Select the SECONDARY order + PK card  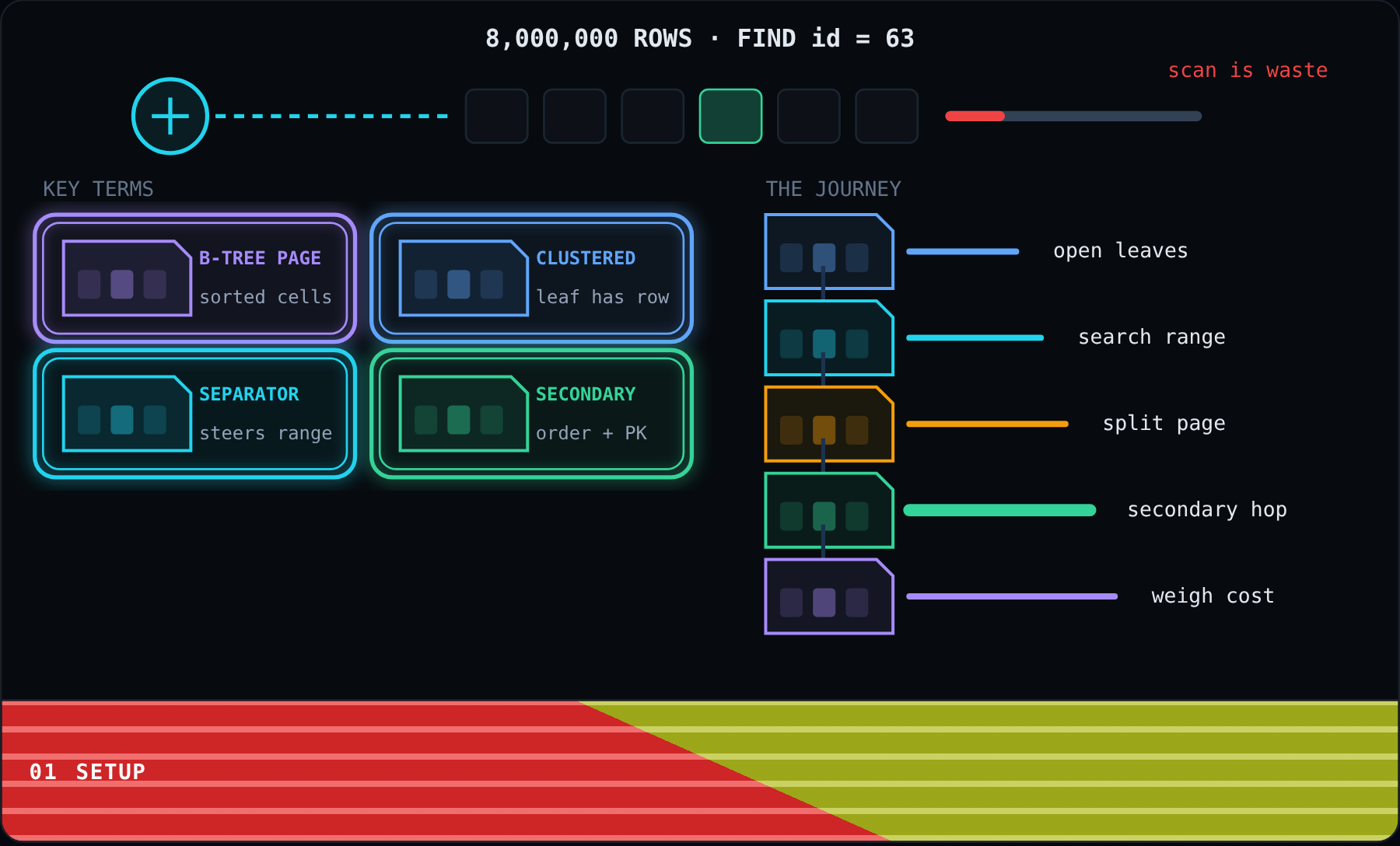click(x=531, y=414)
